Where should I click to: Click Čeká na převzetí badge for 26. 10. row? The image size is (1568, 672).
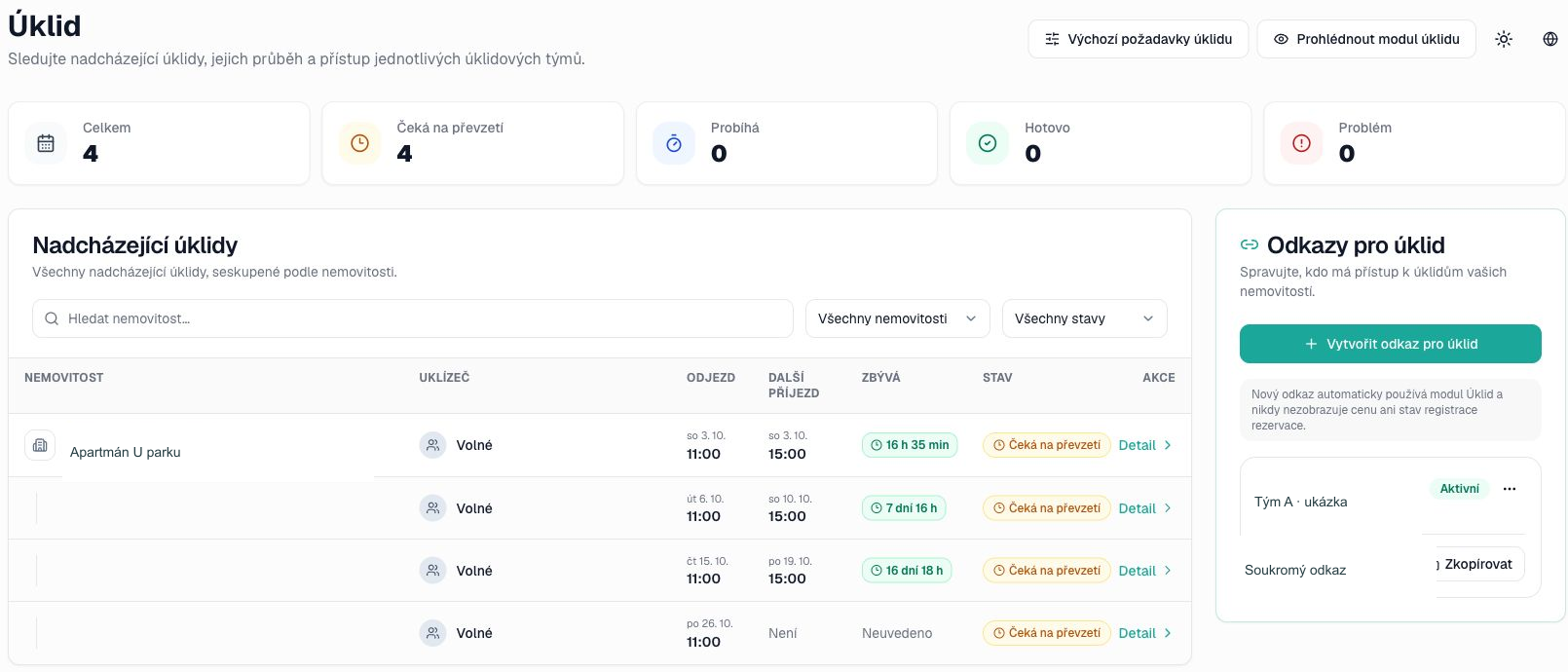[1046, 633]
